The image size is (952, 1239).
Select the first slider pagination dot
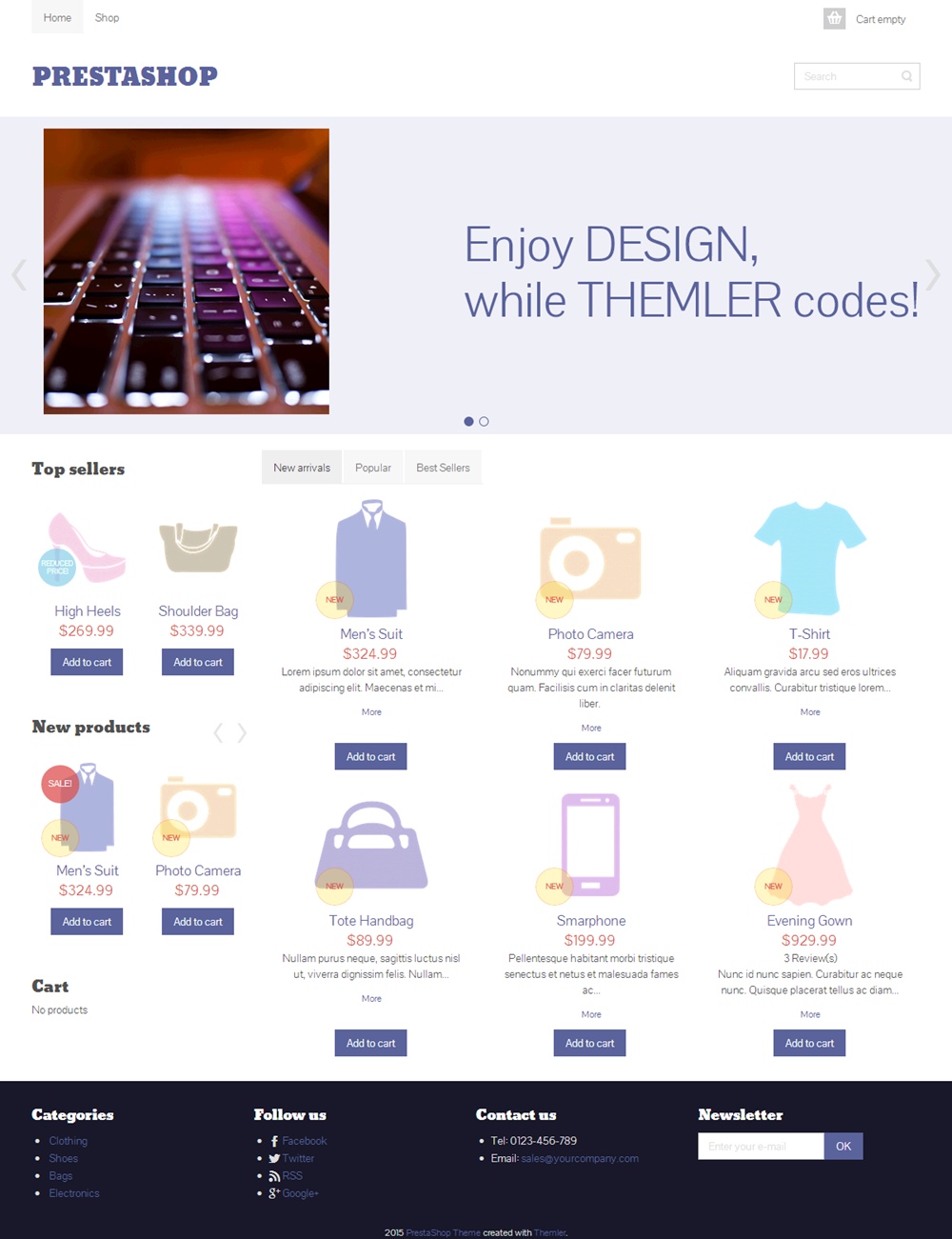coord(468,421)
